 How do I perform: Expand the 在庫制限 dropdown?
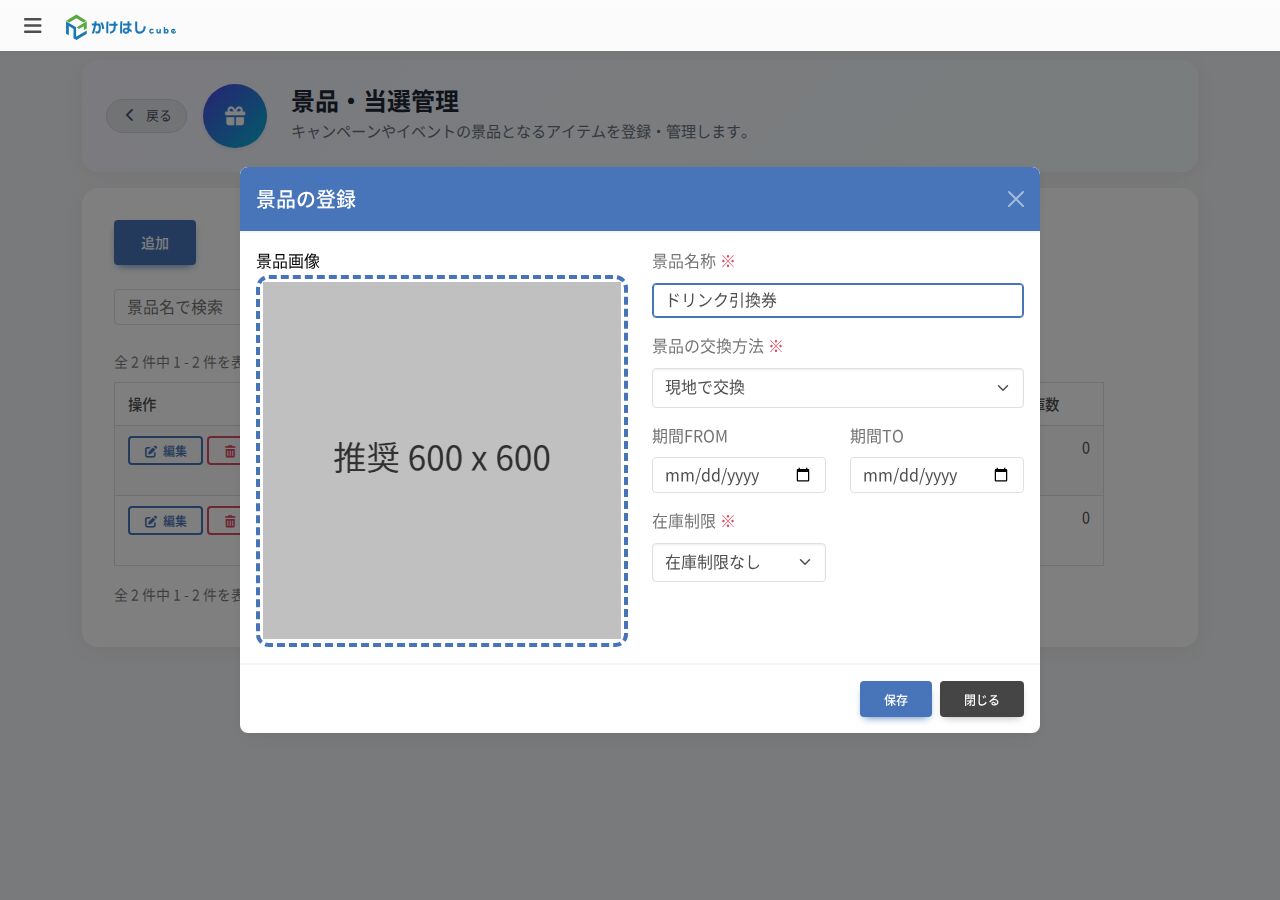point(739,562)
